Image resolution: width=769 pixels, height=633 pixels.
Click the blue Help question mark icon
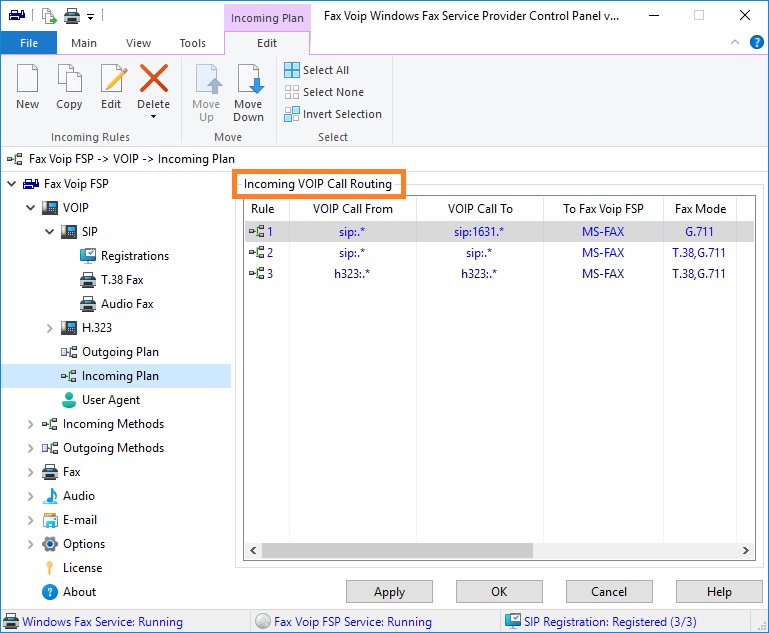tap(756, 43)
